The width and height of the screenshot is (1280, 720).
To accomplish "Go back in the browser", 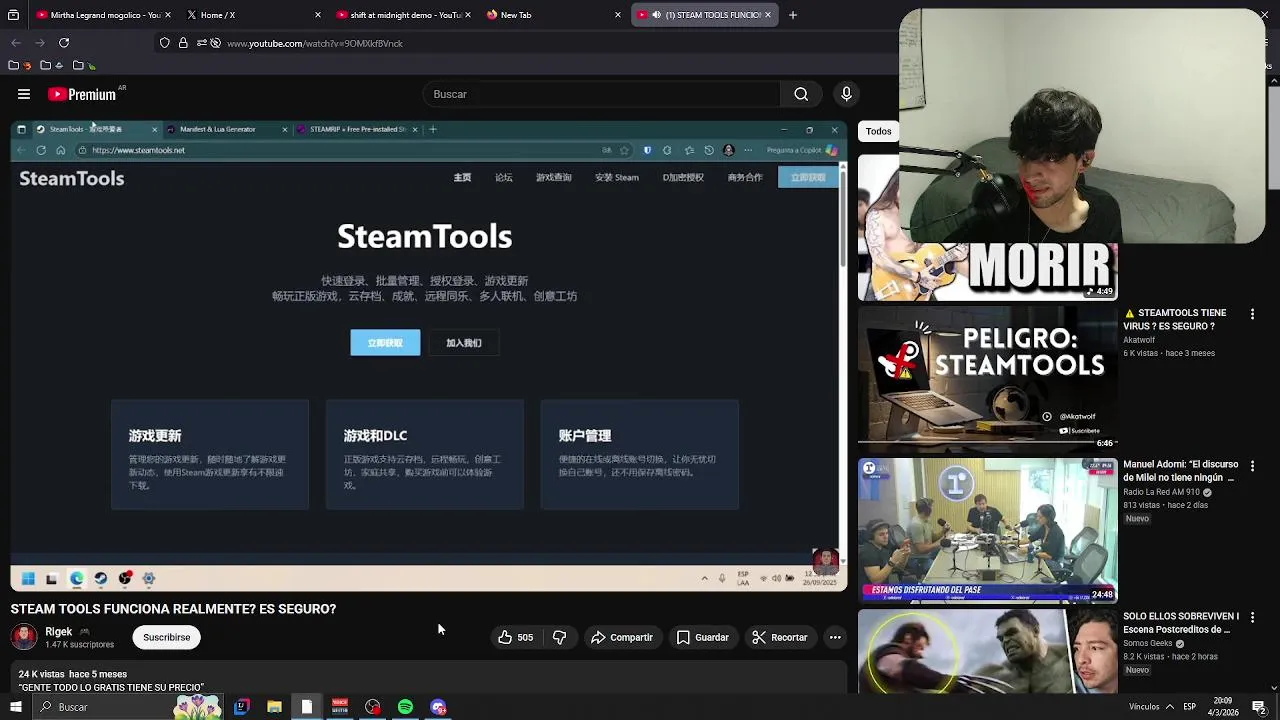I will pos(16,43).
